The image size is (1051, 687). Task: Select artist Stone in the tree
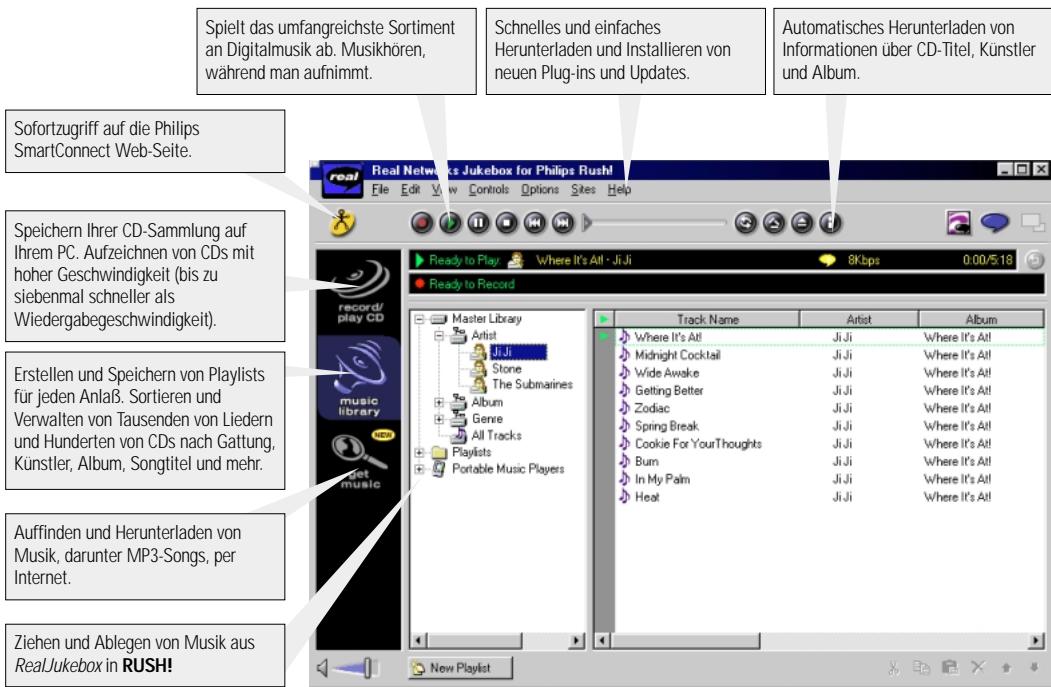click(506, 369)
